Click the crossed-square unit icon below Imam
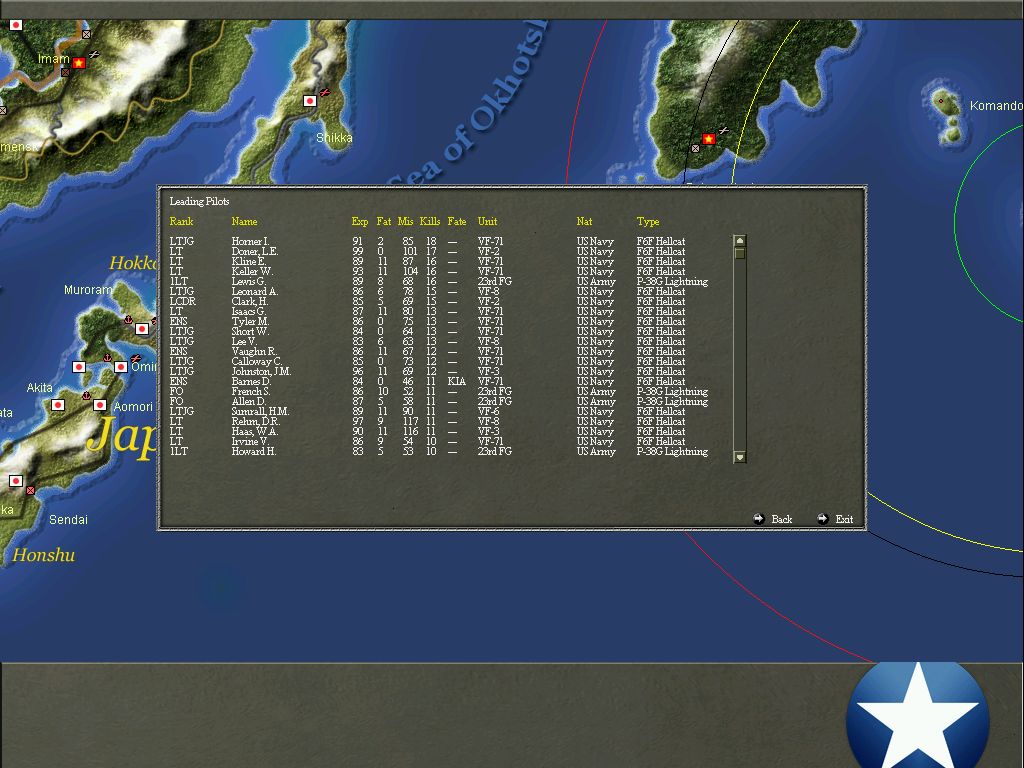 point(65,72)
